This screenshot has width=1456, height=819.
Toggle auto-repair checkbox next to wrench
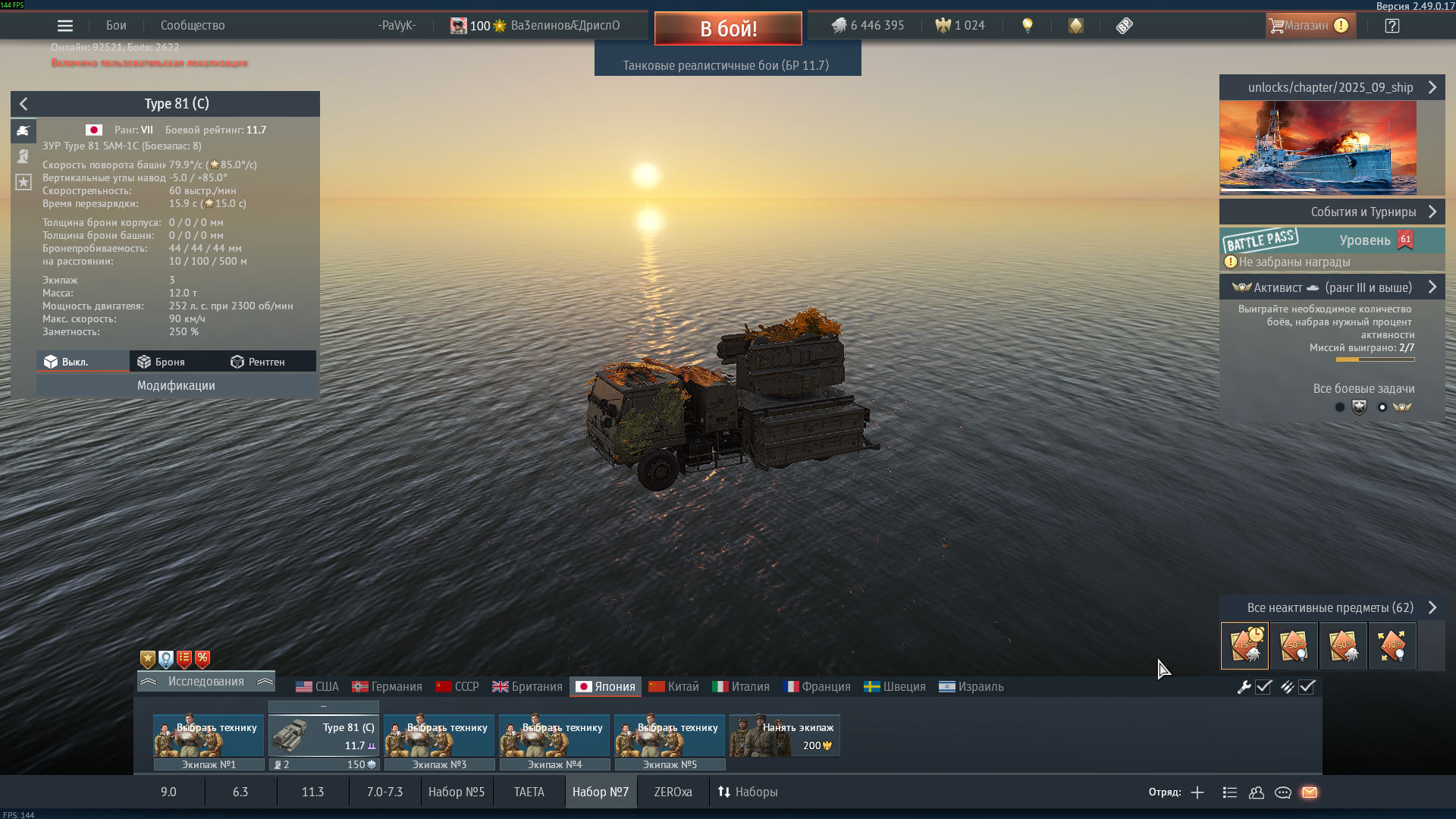click(x=1263, y=687)
